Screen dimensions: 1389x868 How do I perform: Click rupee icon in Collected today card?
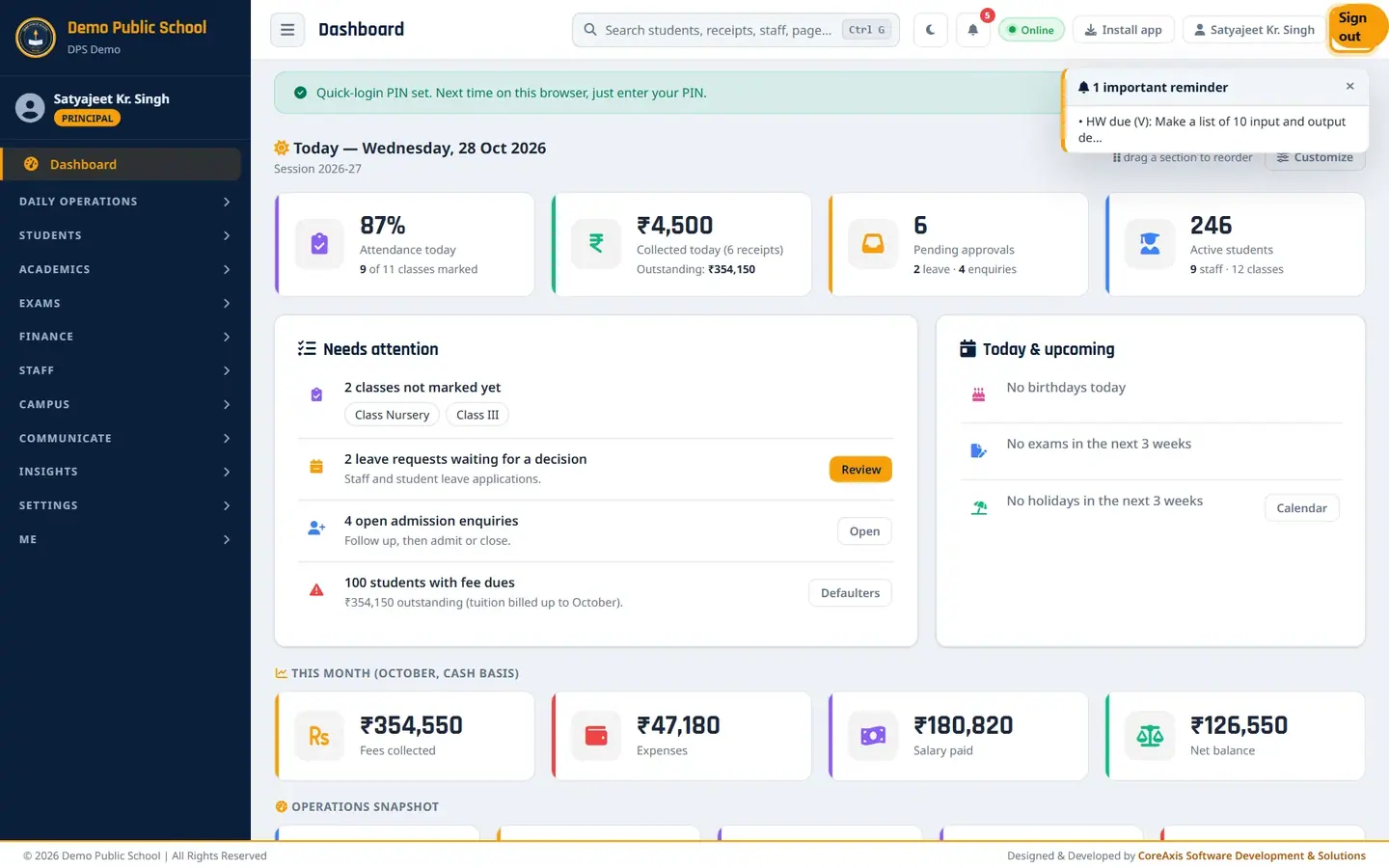tap(596, 244)
